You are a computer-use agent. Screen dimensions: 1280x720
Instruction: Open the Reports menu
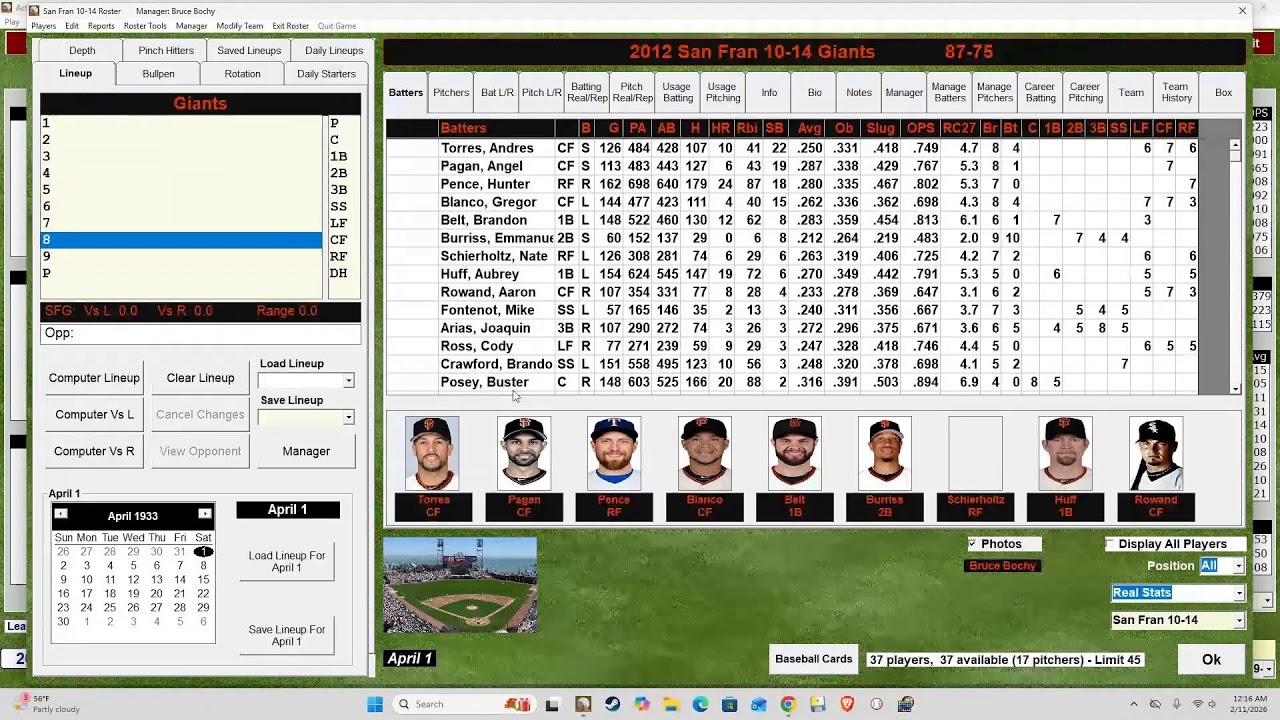click(x=101, y=26)
